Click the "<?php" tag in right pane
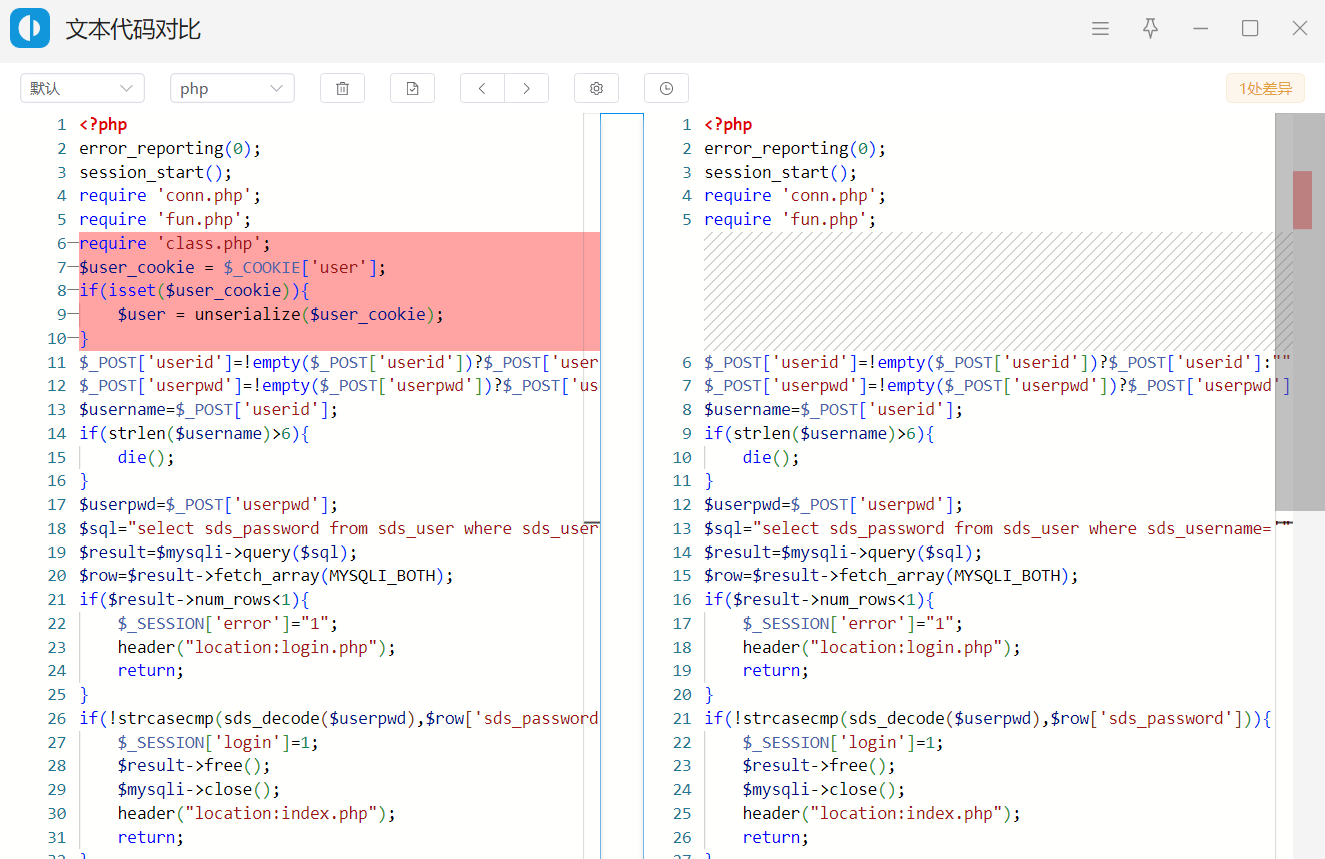Screen dimensions: 1325x859 [x=728, y=124]
